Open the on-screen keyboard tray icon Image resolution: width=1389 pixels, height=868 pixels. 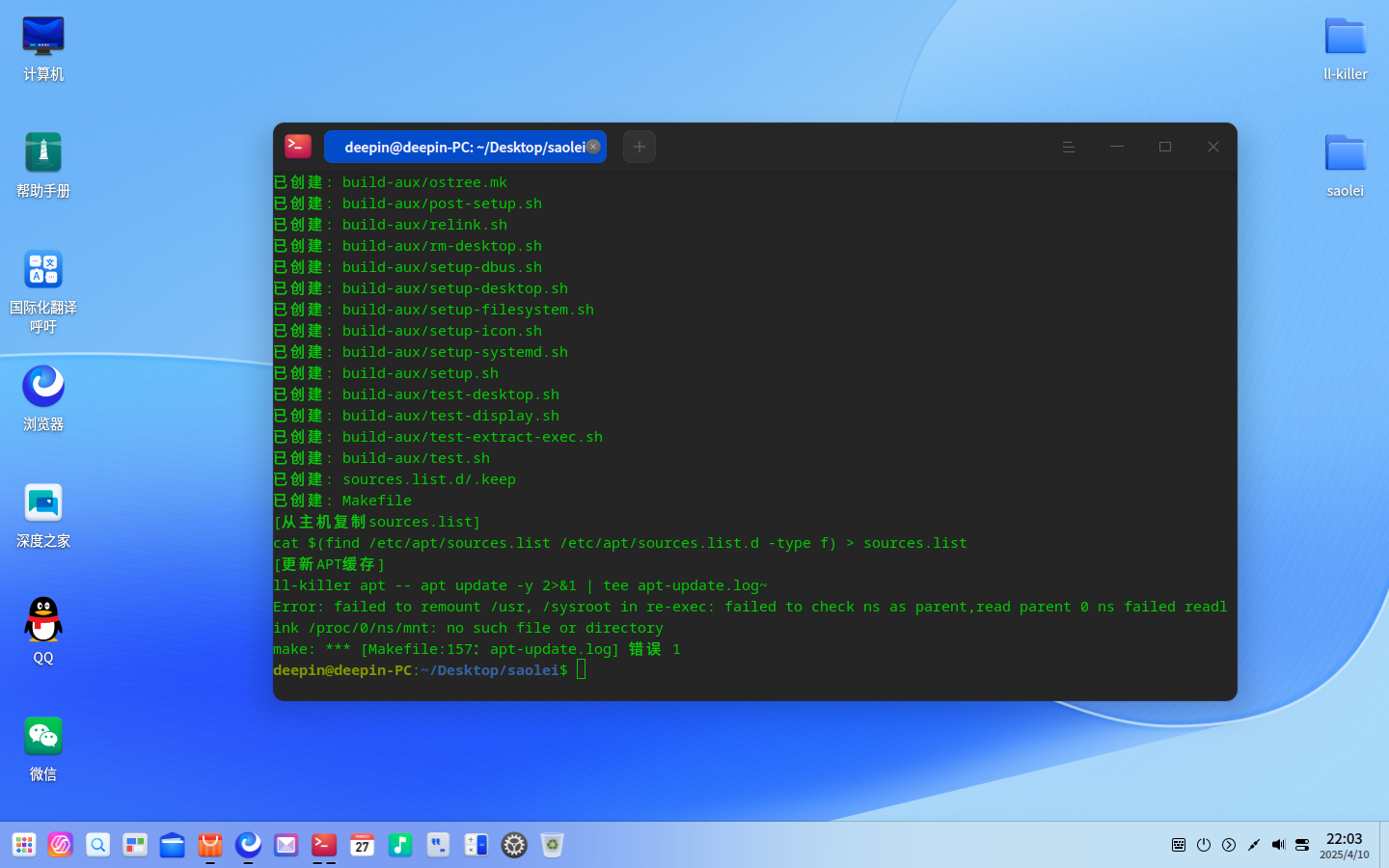click(1179, 845)
